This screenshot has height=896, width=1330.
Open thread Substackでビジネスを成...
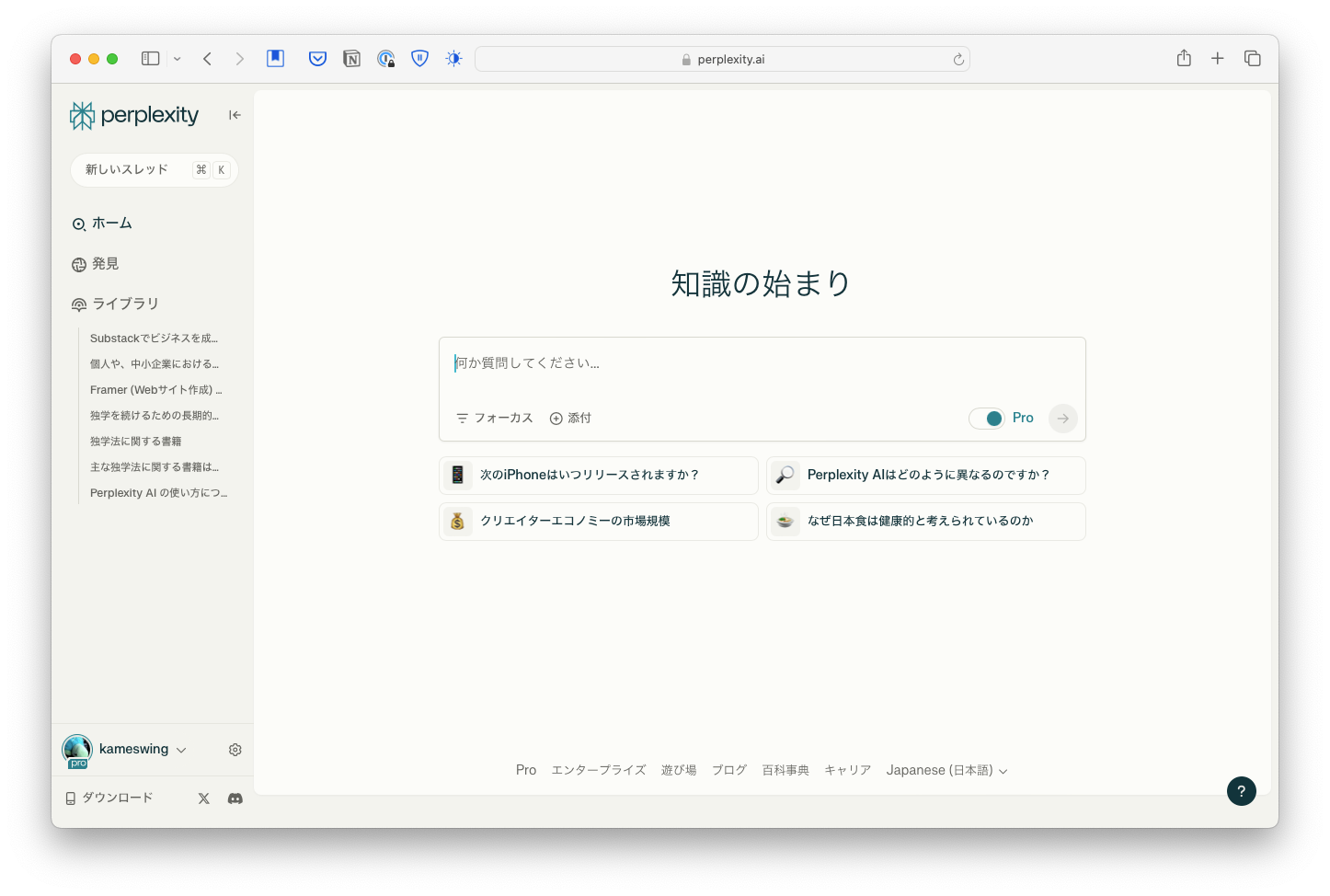point(155,339)
